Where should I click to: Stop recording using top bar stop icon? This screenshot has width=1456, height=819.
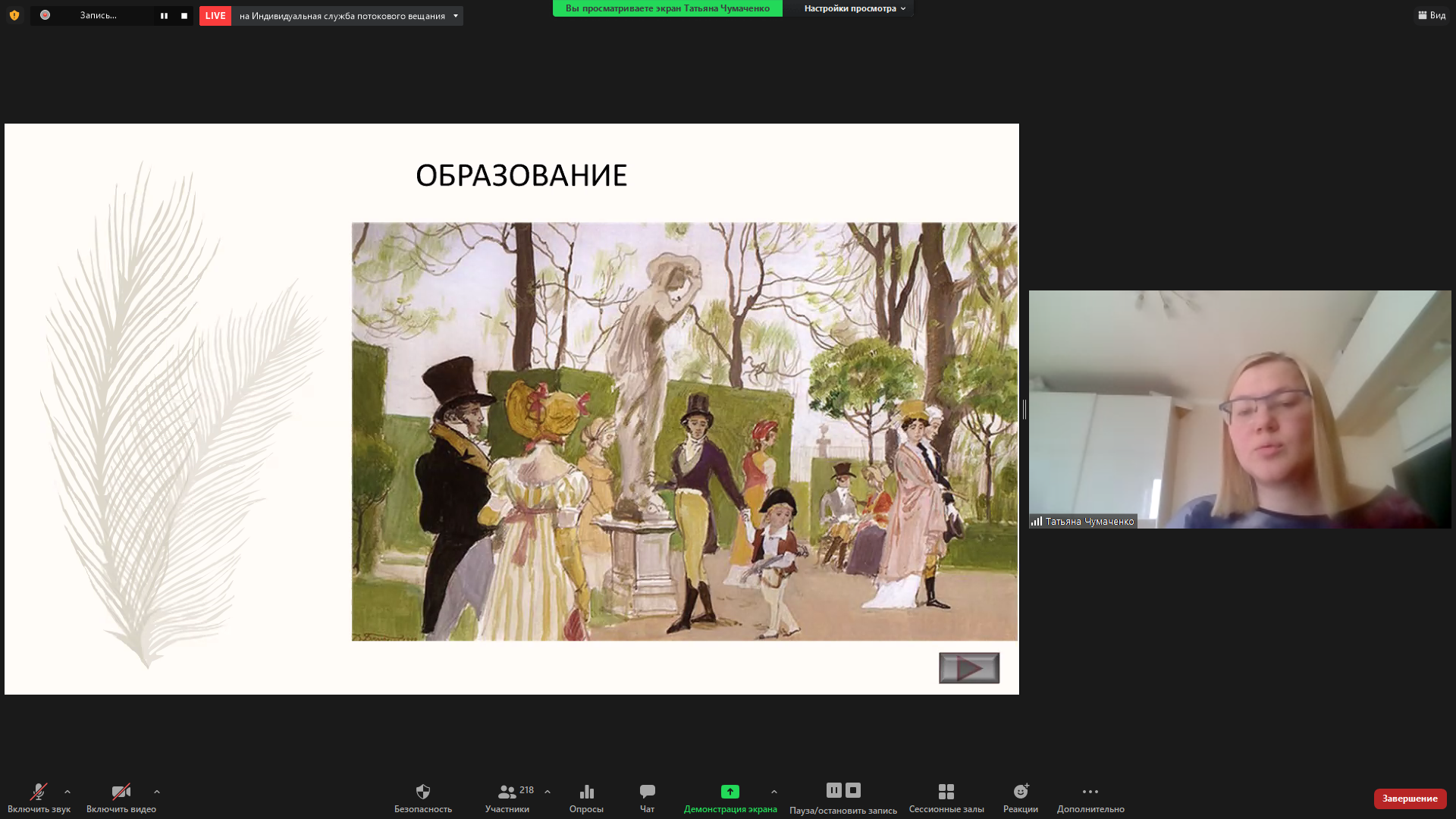click(x=184, y=16)
